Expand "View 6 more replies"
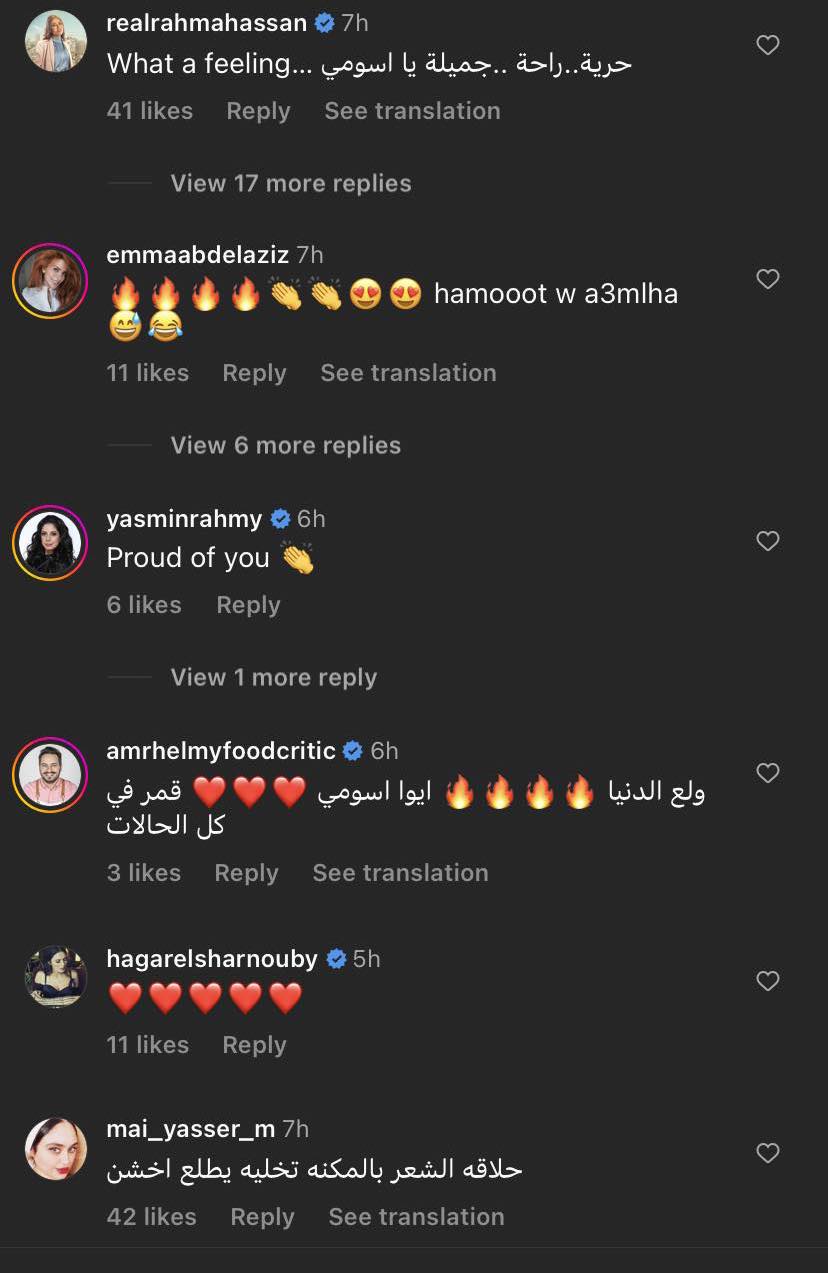Image resolution: width=828 pixels, height=1273 pixels. coord(286,445)
